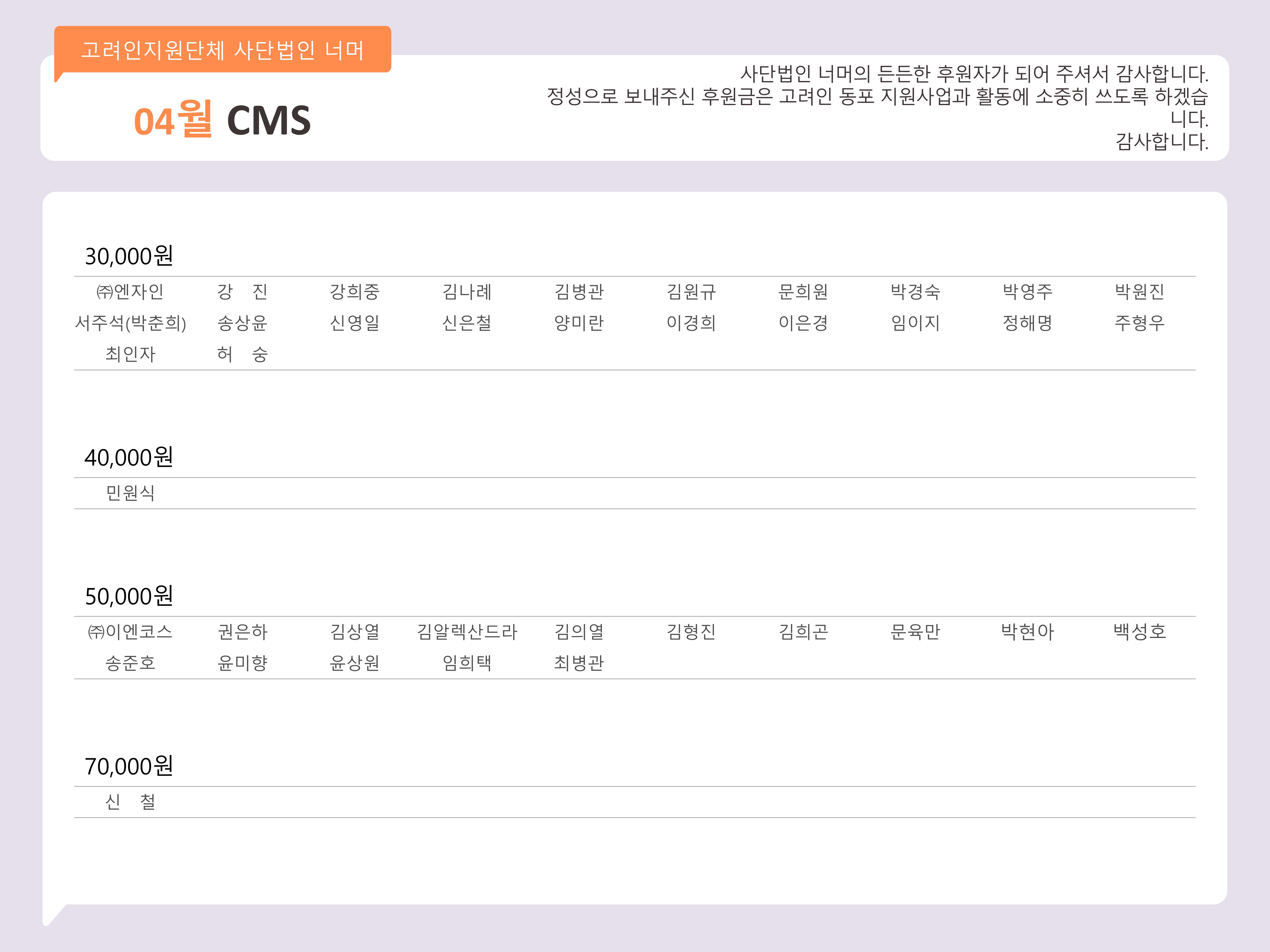This screenshot has height=952, width=1270.
Task: Click the name 주형우
Action: pos(1140,323)
